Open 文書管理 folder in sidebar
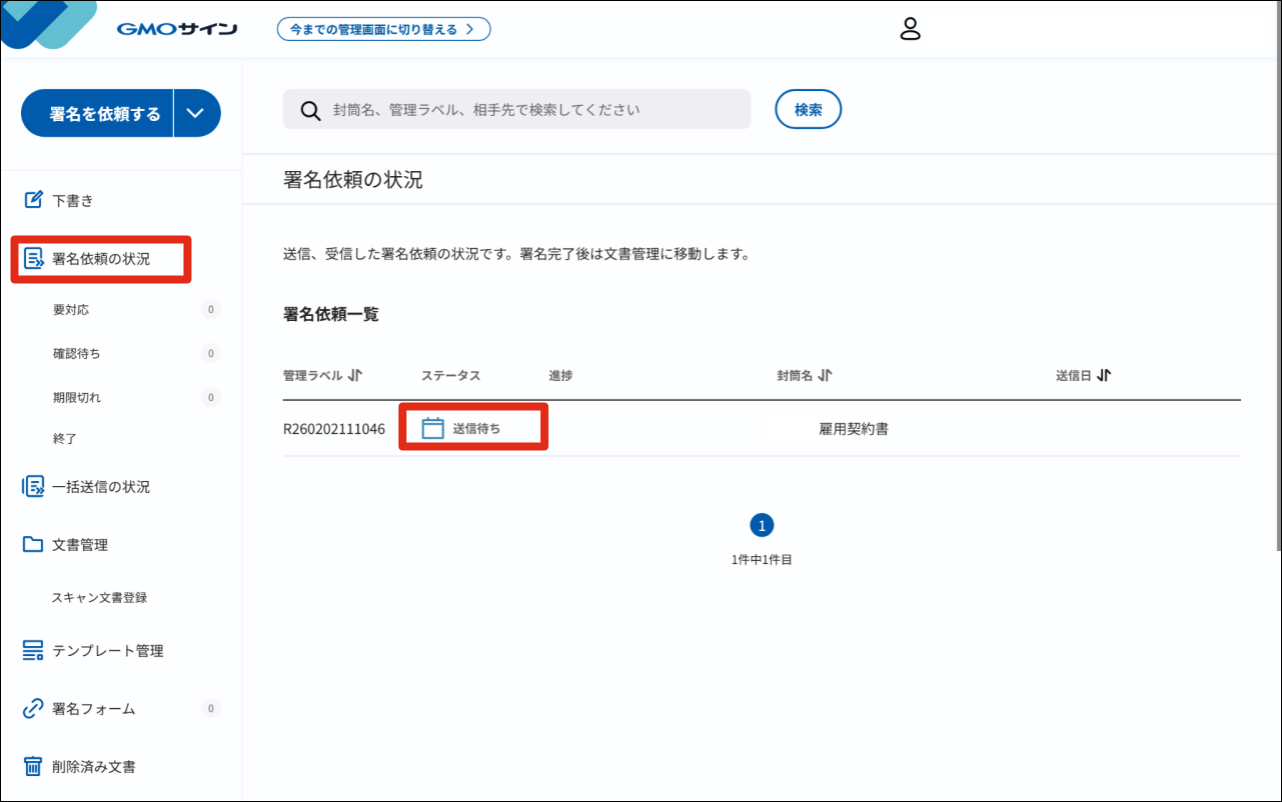Screen dimensions: 1282x802 point(79,545)
